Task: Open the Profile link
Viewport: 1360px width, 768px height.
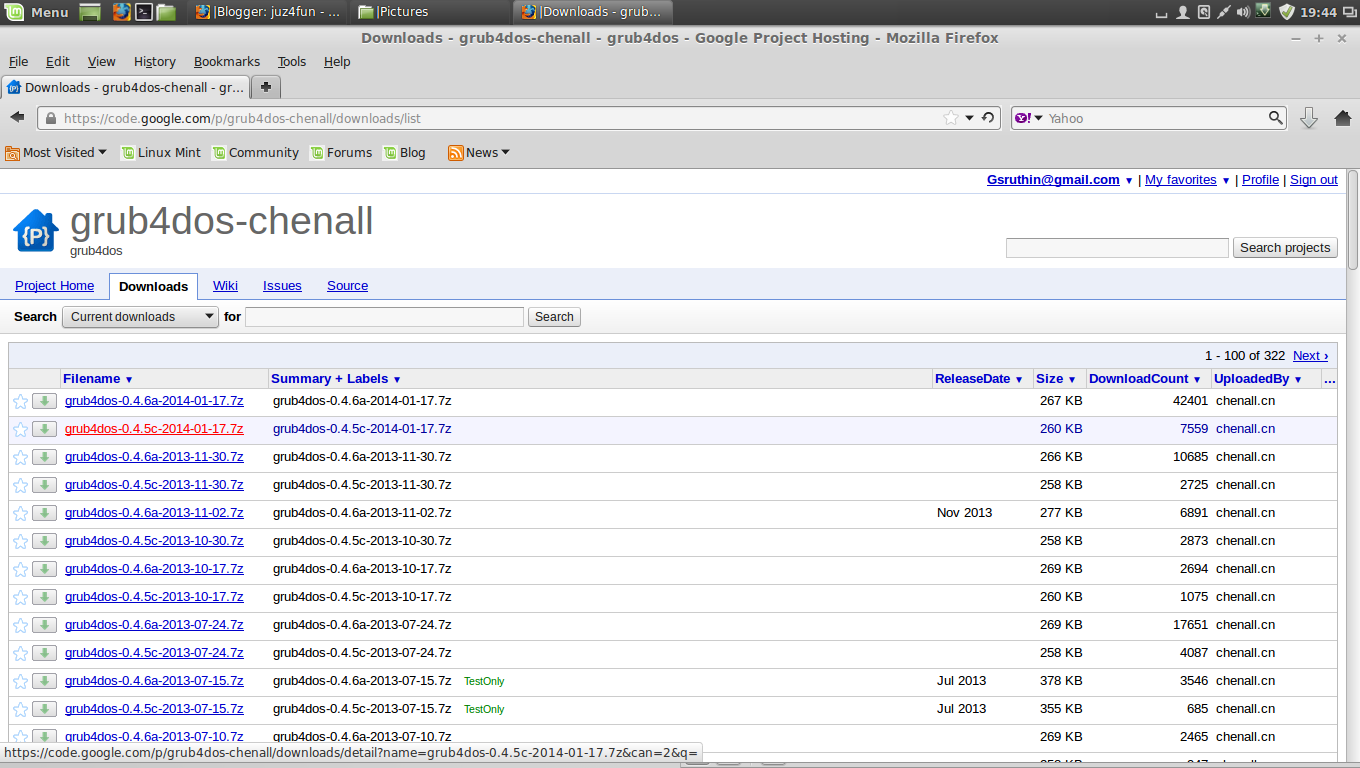Action: [x=1260, y=180]
